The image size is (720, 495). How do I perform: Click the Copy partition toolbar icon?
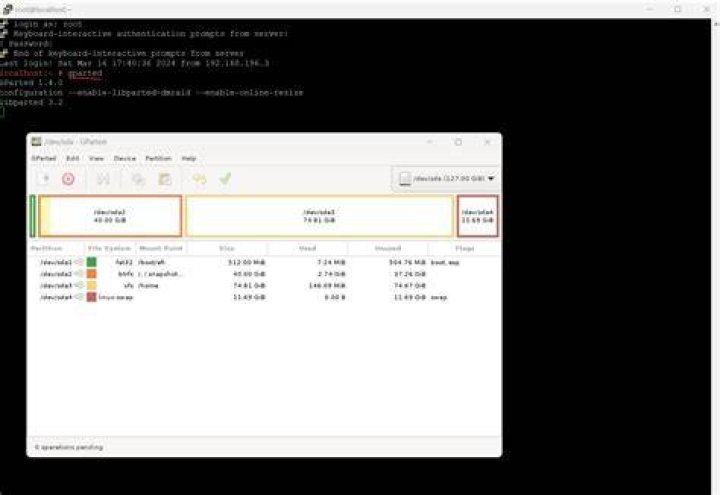pos(138,179)
